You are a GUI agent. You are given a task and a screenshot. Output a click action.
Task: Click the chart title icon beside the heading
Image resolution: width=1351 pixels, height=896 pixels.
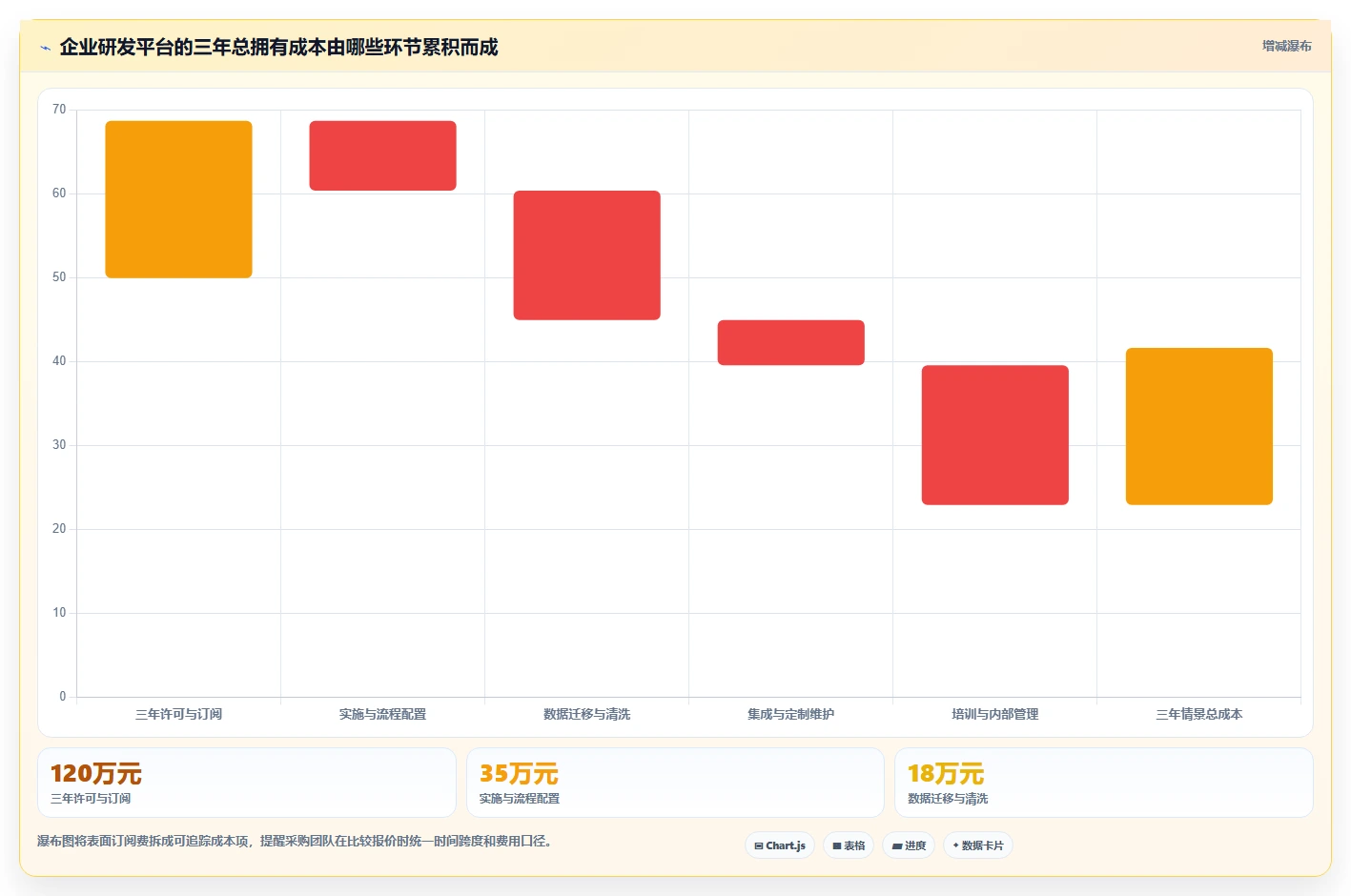(45, 48)
